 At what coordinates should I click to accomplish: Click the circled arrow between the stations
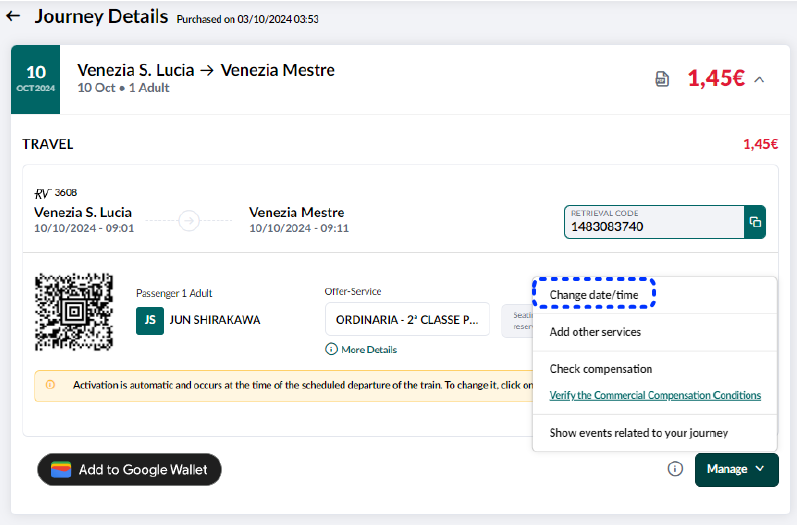[x=189, y=221]
